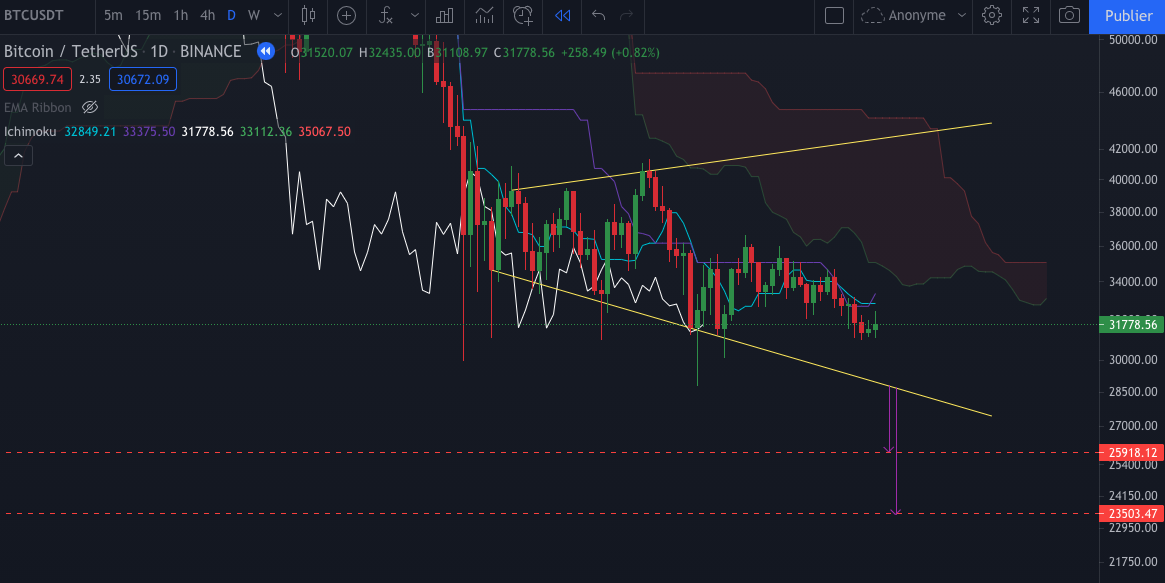Screen dimensions: 1165x583
Task: Toggle EMA Ribbon visibility eye icon
Action: click(89, 107)
